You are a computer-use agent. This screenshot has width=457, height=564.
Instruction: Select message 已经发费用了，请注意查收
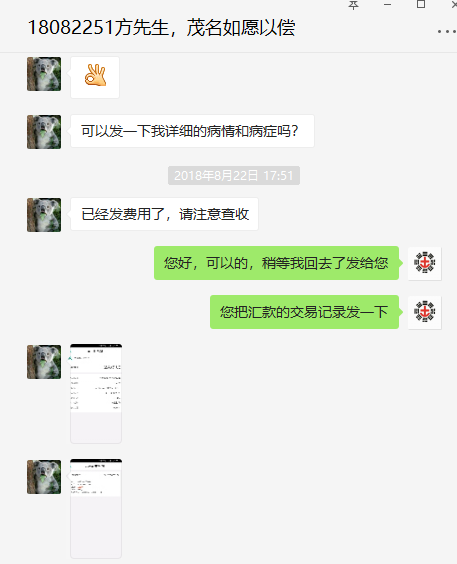point(164,214)
